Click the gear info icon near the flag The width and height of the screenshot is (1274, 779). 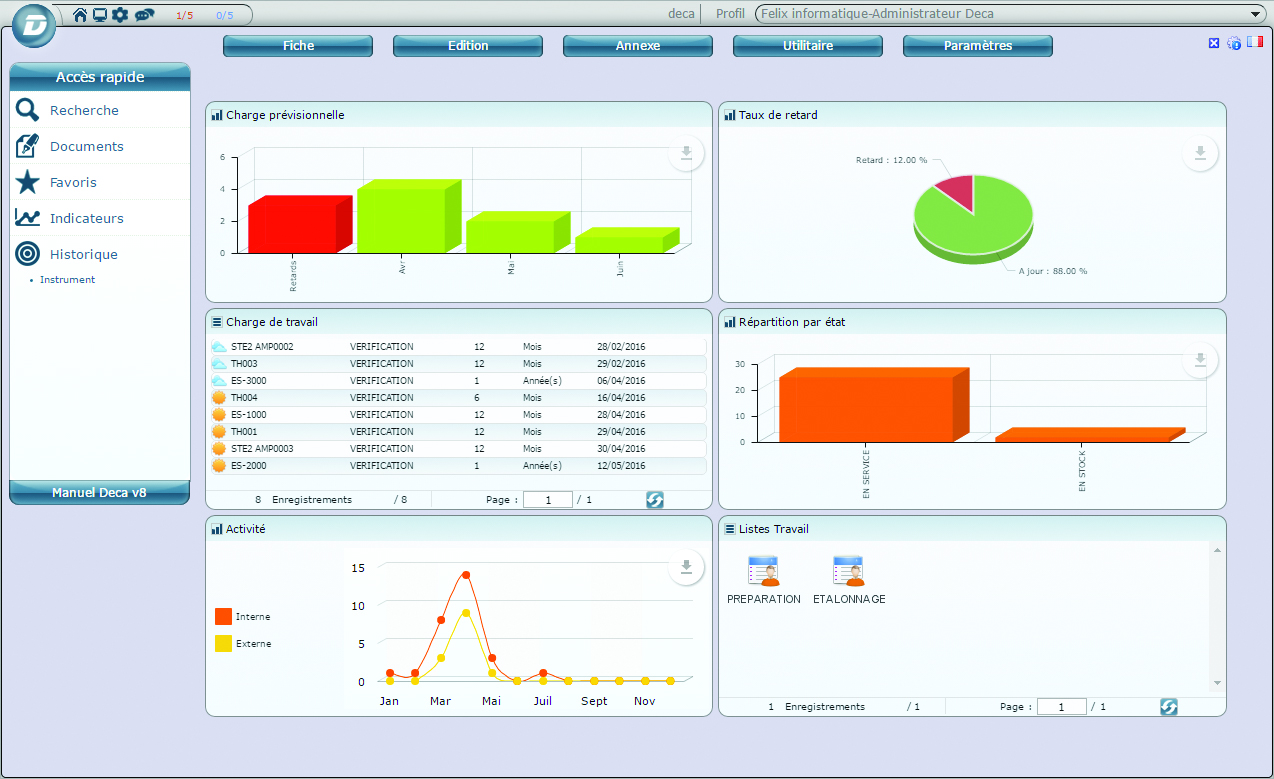(x=1234, y=43)
